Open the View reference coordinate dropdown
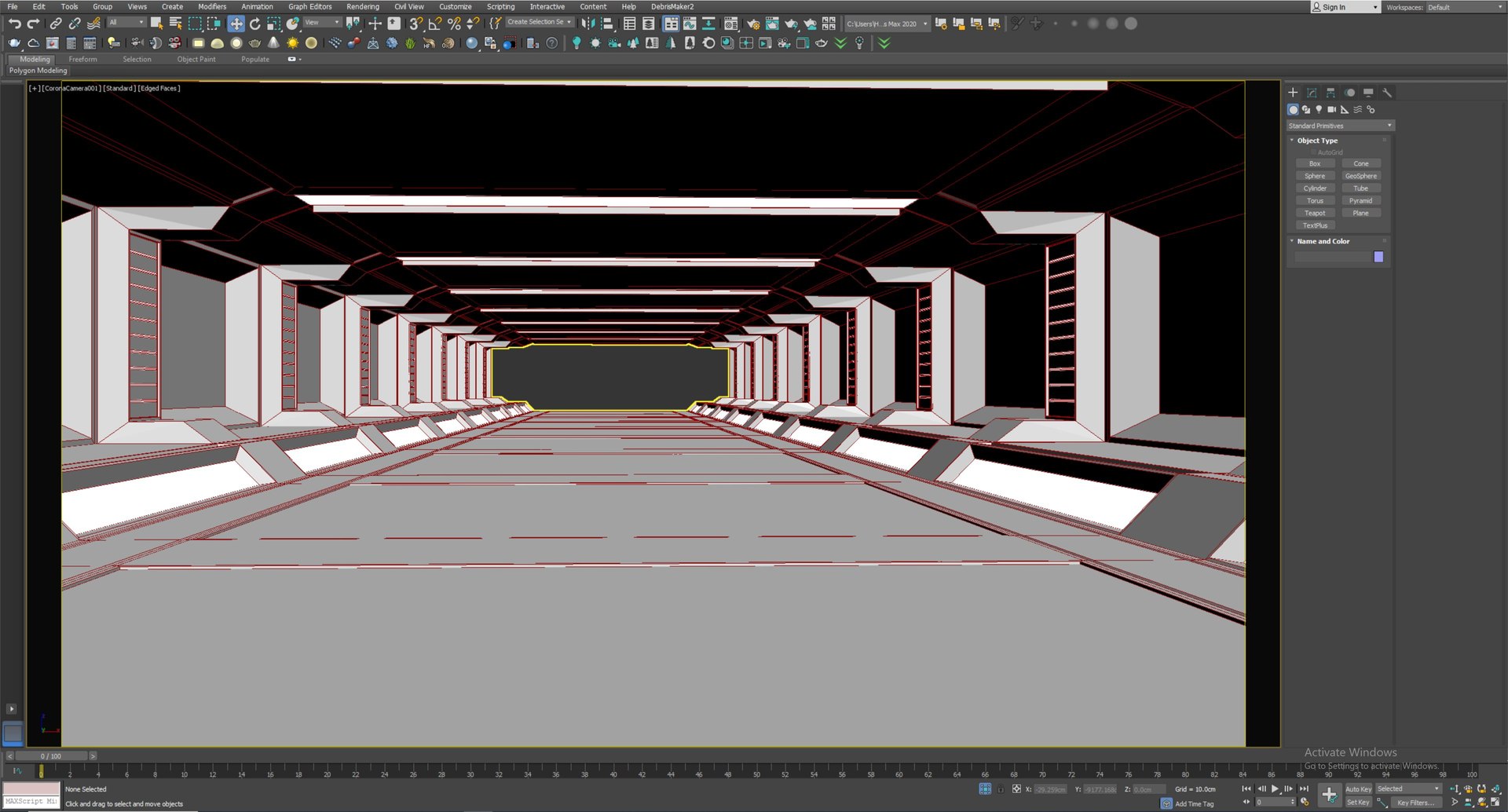The width and height of the screenshot is (1508, 812). coord(322,23)
